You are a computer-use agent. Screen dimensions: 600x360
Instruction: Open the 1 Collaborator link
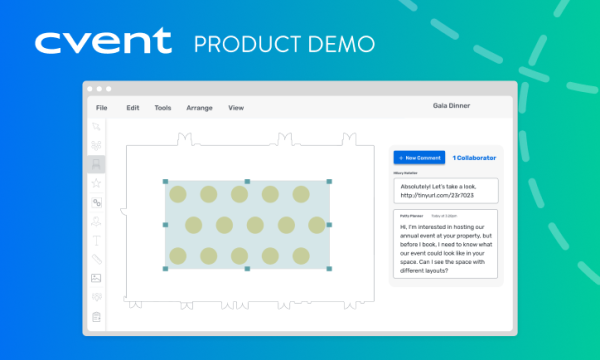pos(474,158)
